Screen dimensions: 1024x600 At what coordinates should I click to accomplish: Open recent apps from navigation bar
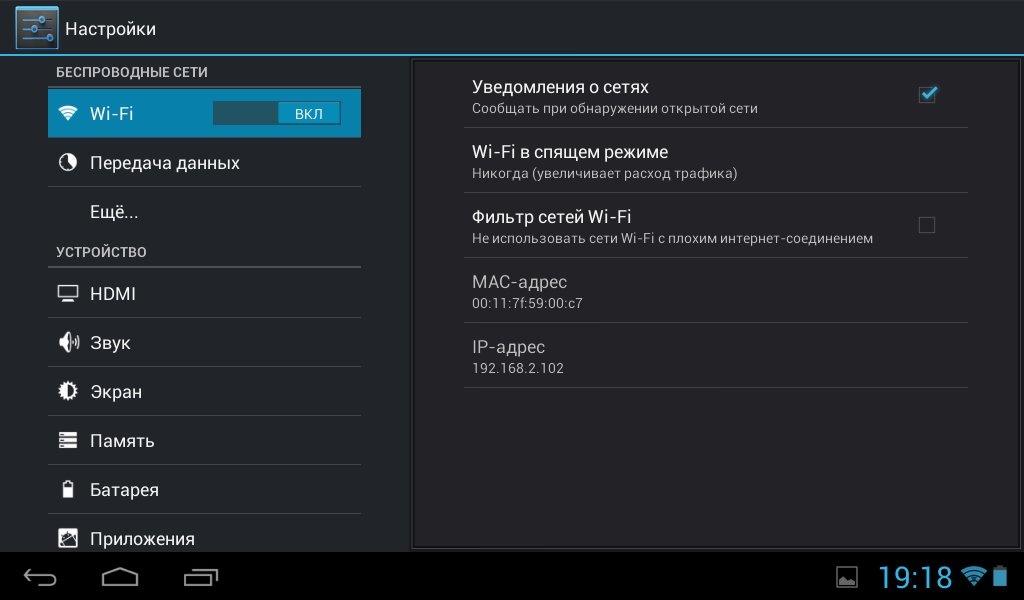coord(201,577)
